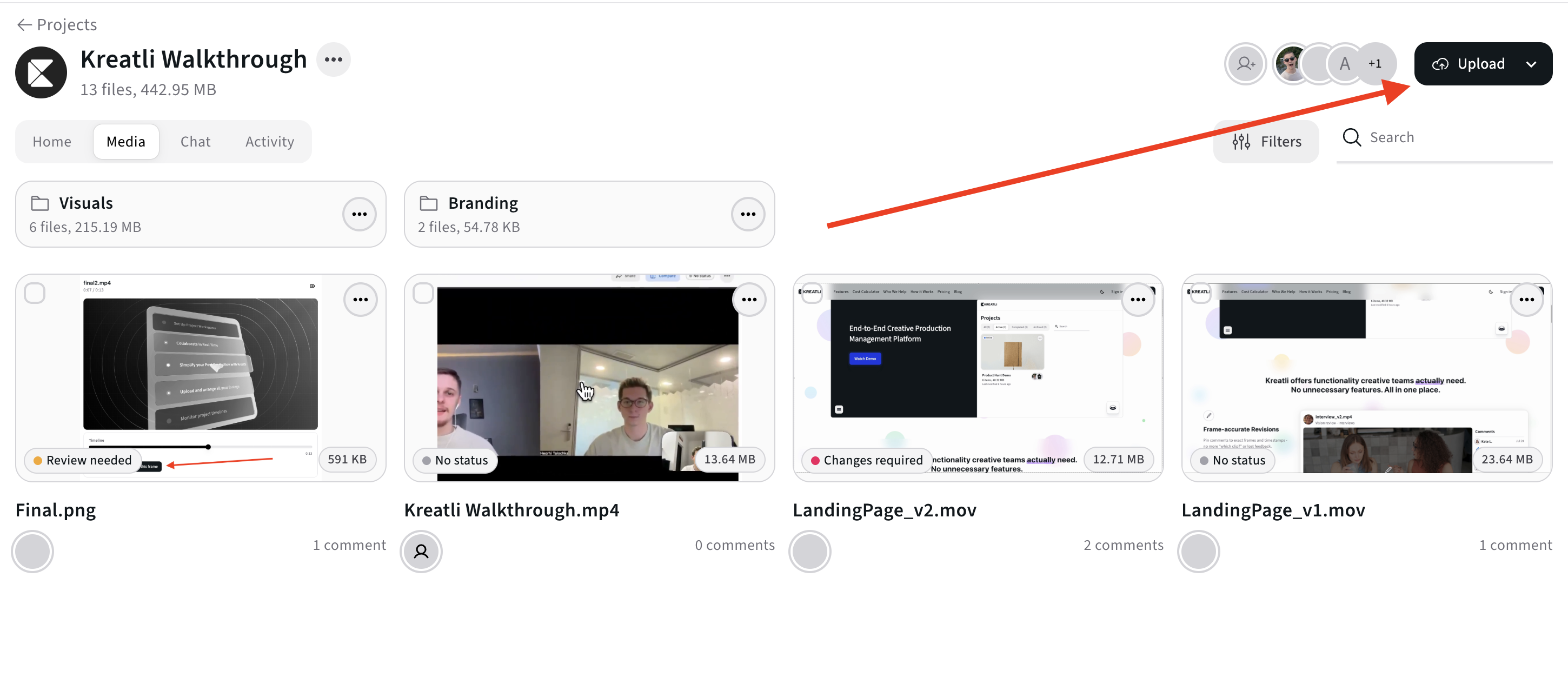Open the Review needed status dropdown
This screenshot has height=677, width=1568.
coord(83,460)
